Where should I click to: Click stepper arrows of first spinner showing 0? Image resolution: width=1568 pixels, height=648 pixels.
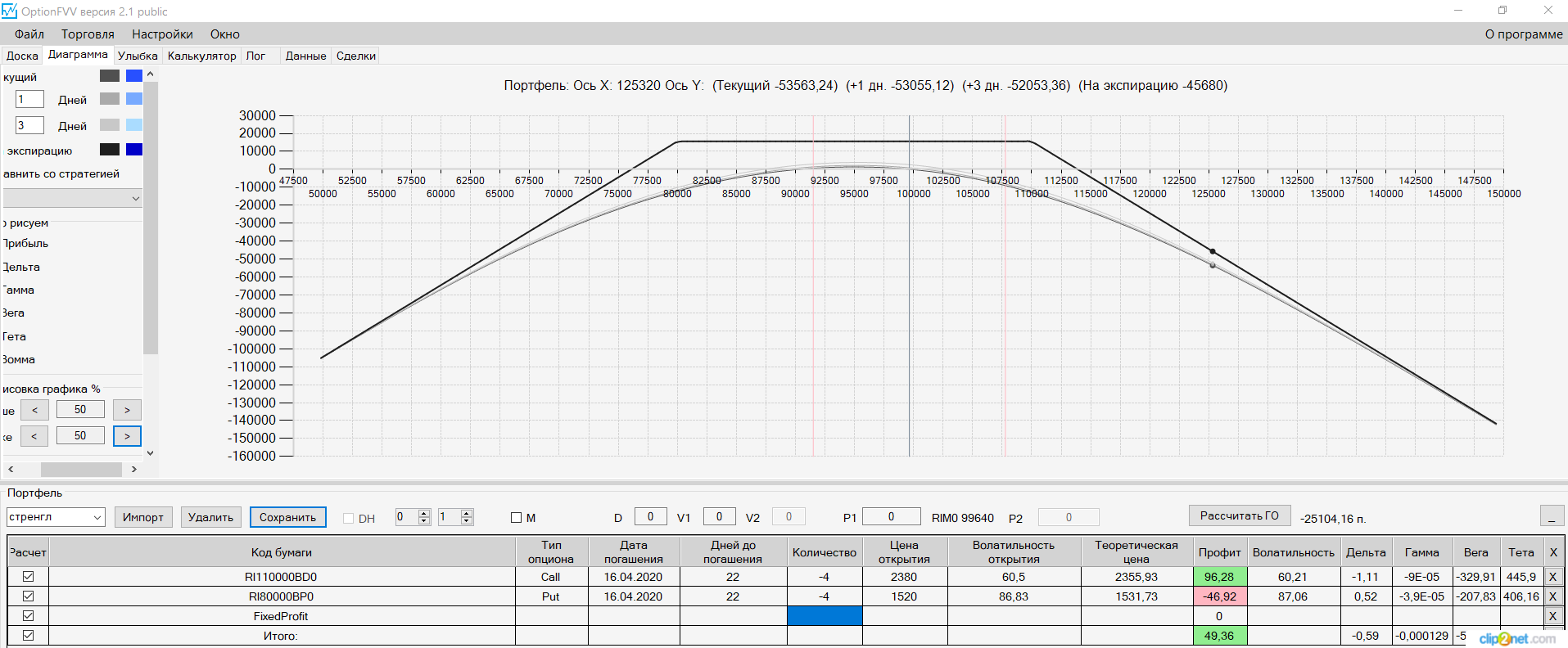pos(424,517)
